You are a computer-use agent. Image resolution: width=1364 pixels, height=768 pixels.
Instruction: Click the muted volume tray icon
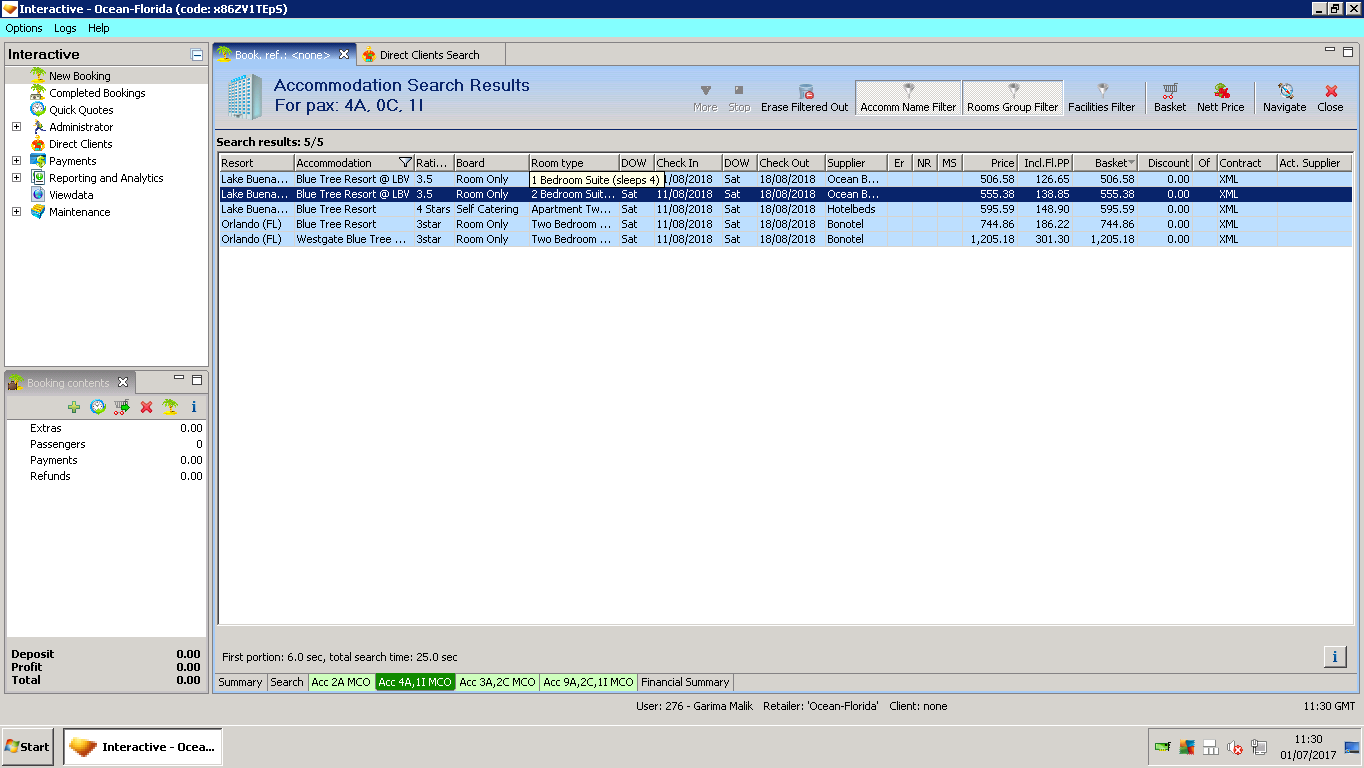coord(1235,747)
